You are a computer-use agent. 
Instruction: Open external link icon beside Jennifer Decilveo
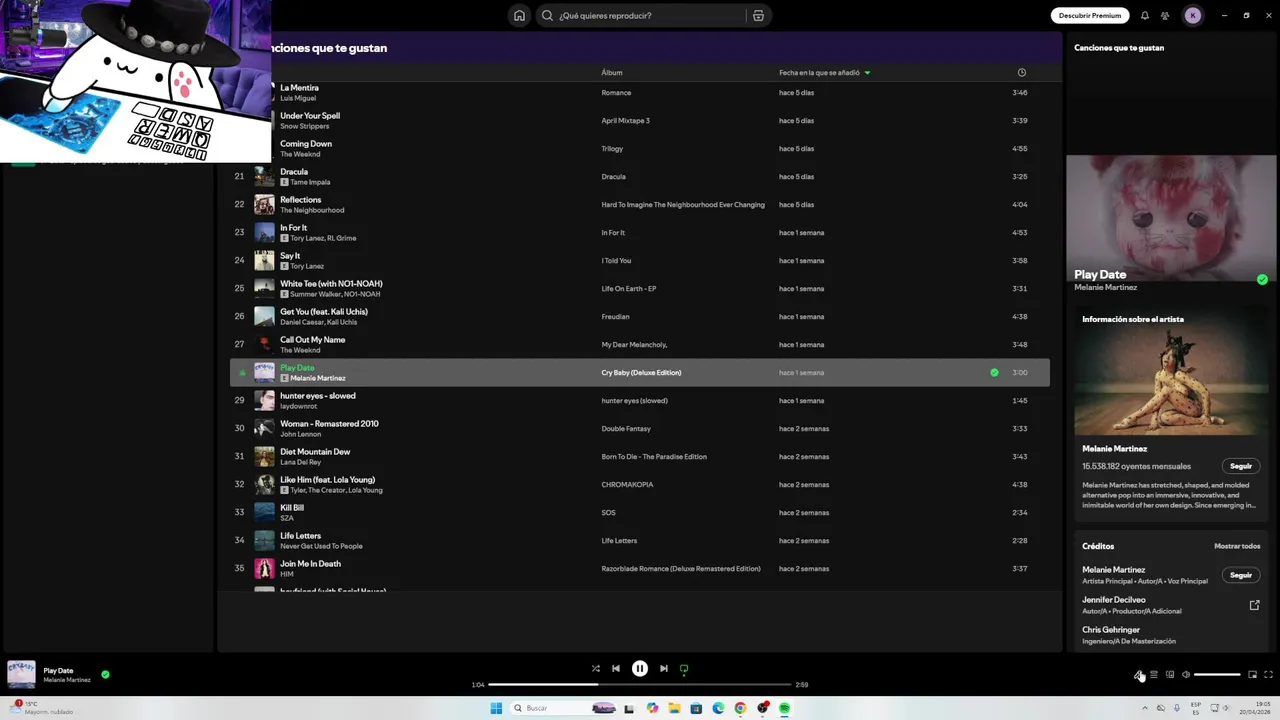[1255, 605]
